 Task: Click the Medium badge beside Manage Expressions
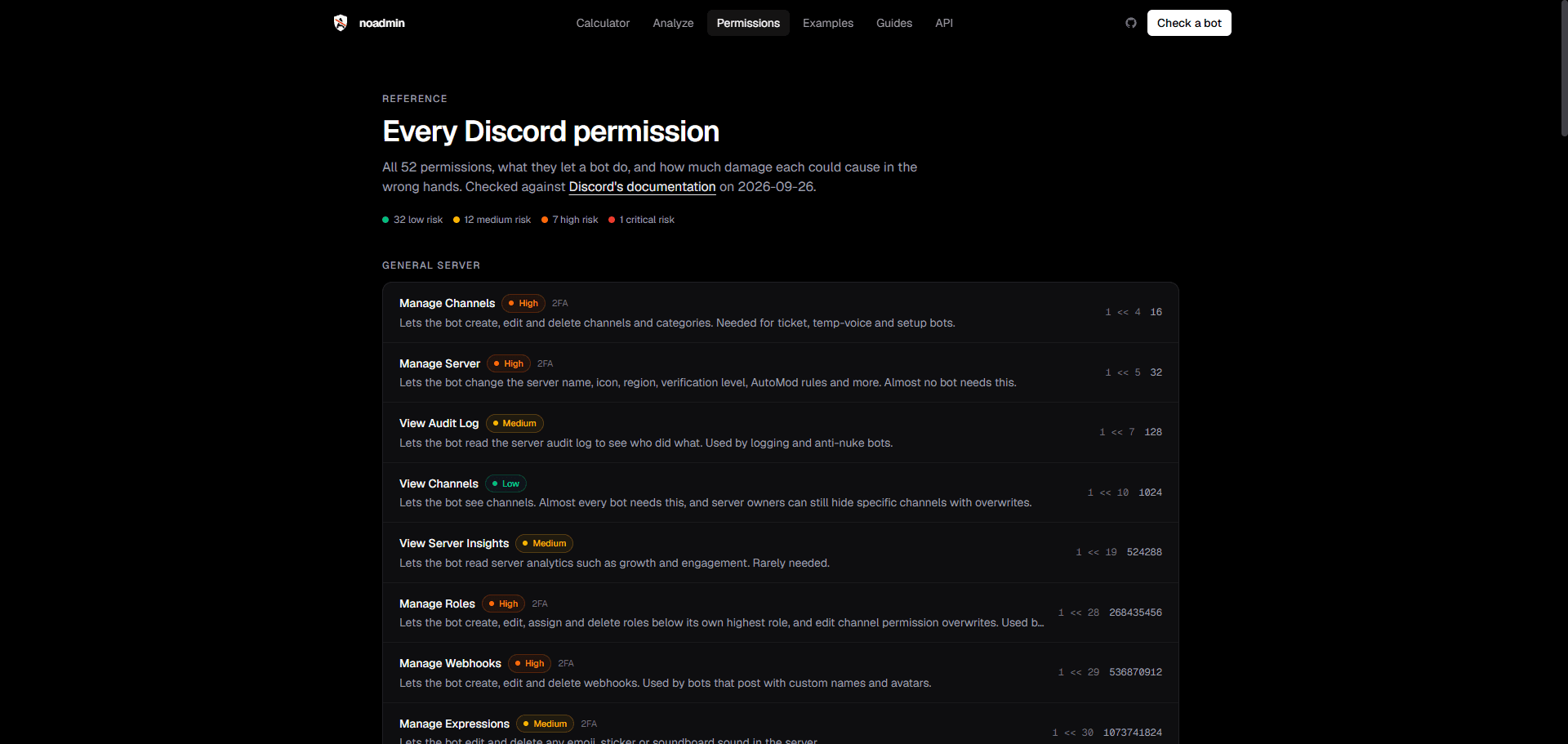(546, 724)
